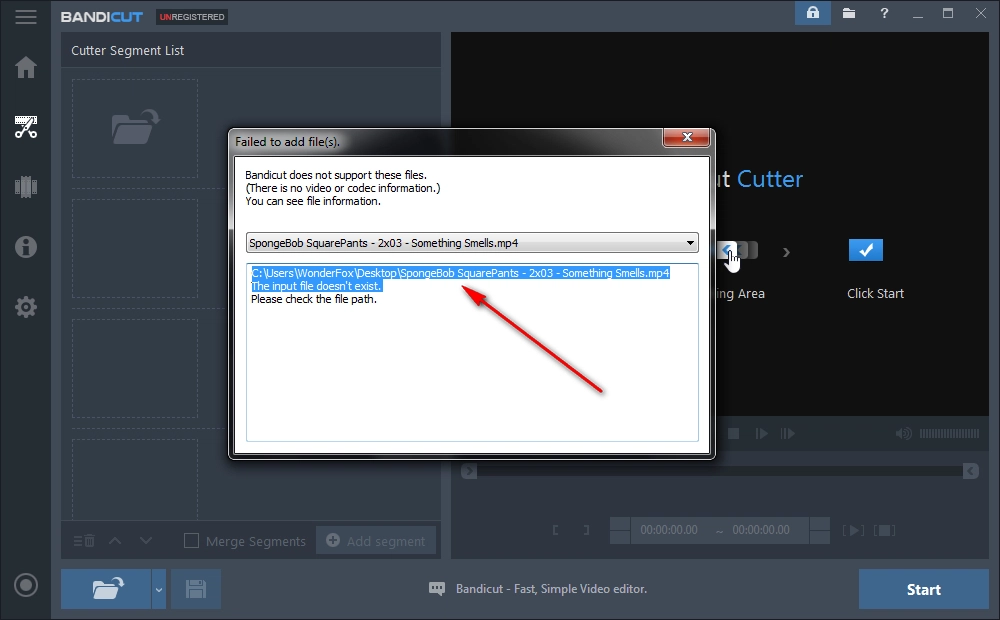
Task: Open output folder icon in title bar
Action: click(x=849, y=13)
